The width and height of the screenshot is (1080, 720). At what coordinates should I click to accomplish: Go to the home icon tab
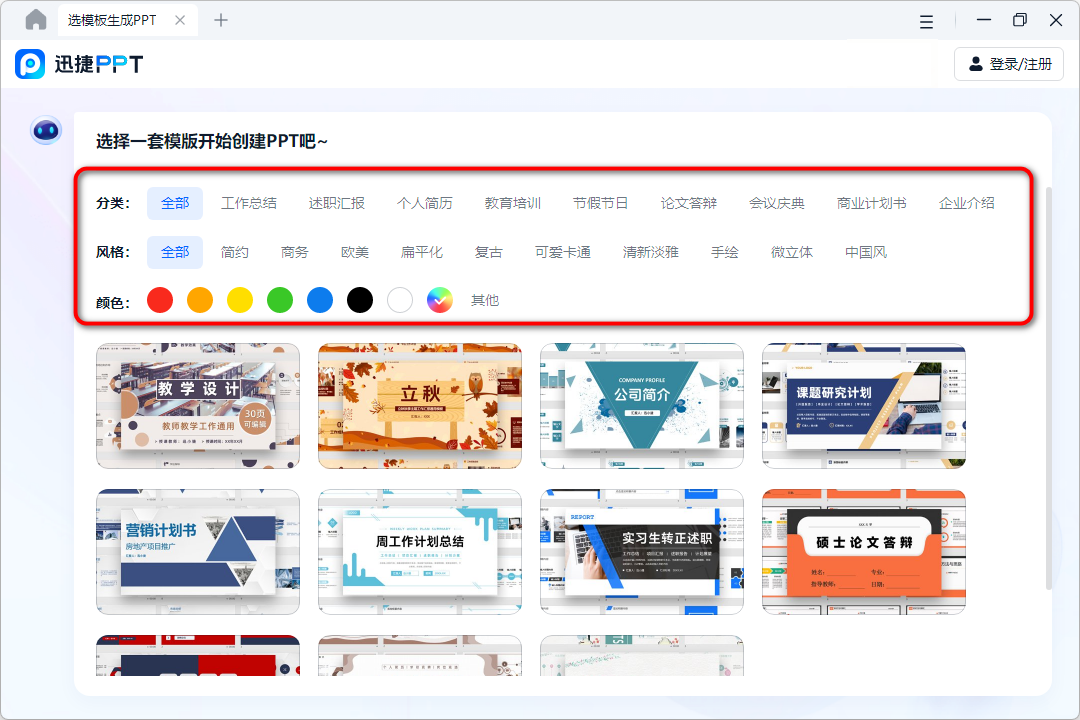[36, 20]
